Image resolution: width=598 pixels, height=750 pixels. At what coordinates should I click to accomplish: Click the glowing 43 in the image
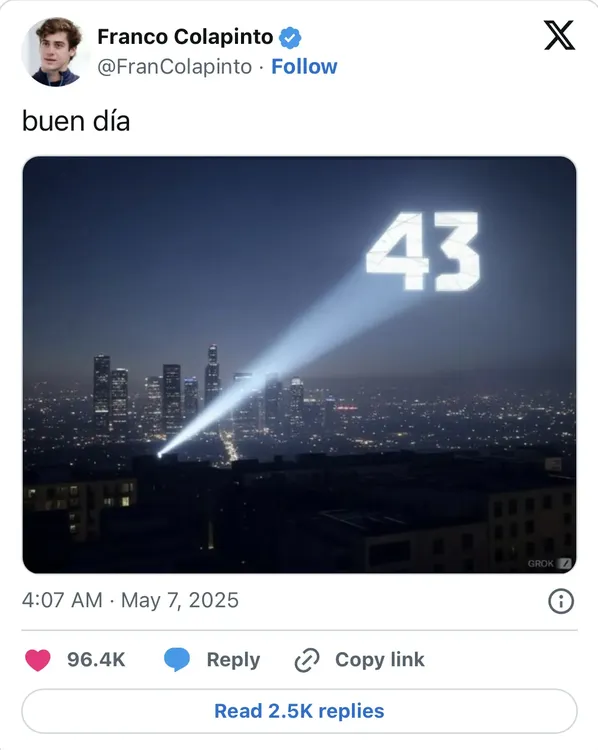click(x=423, y=251)
